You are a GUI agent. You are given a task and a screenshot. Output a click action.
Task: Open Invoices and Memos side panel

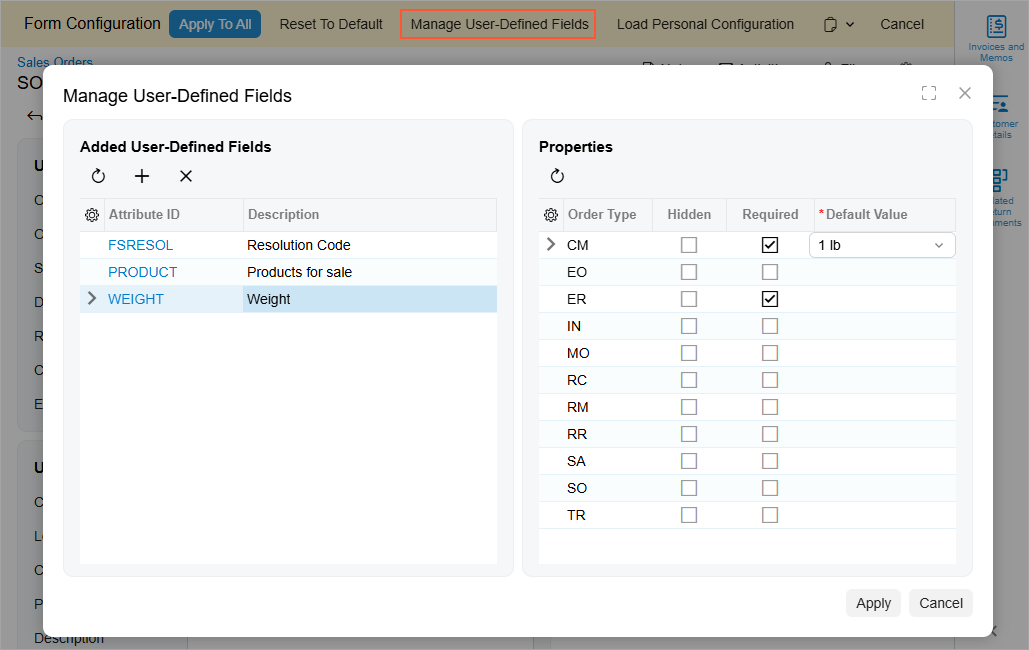995,38
